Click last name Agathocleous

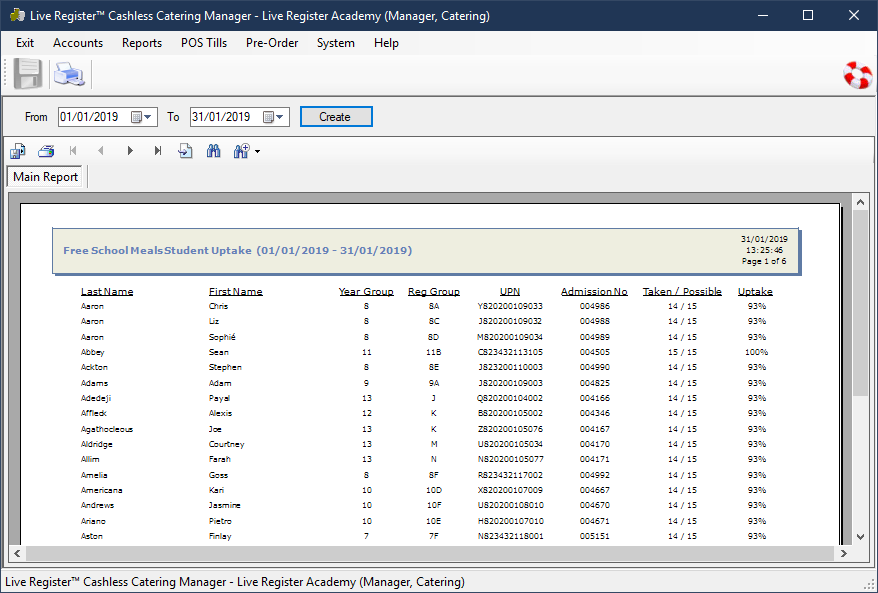107,429
